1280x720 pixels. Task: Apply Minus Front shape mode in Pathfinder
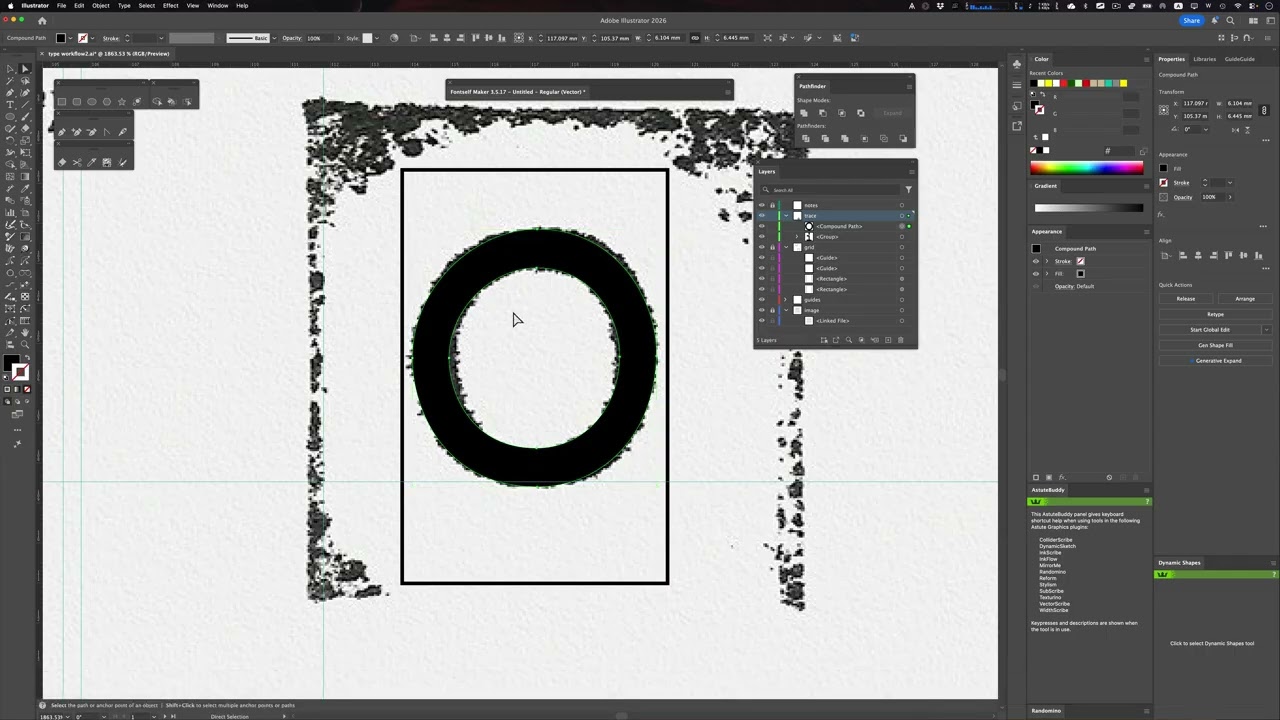pos(823,113)
